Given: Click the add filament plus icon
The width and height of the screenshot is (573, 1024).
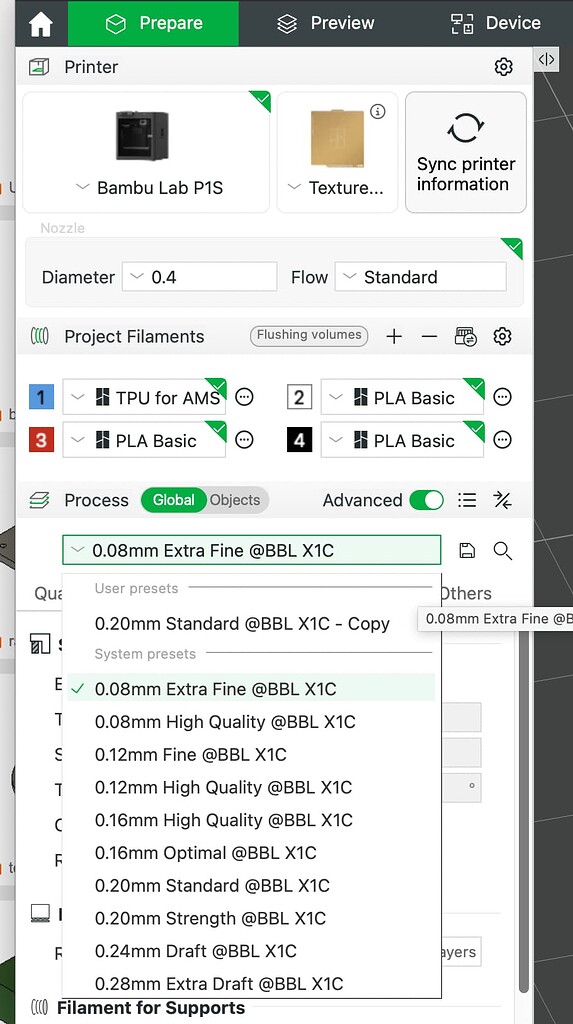Looking at the screenshot, I should pos(394,336).
